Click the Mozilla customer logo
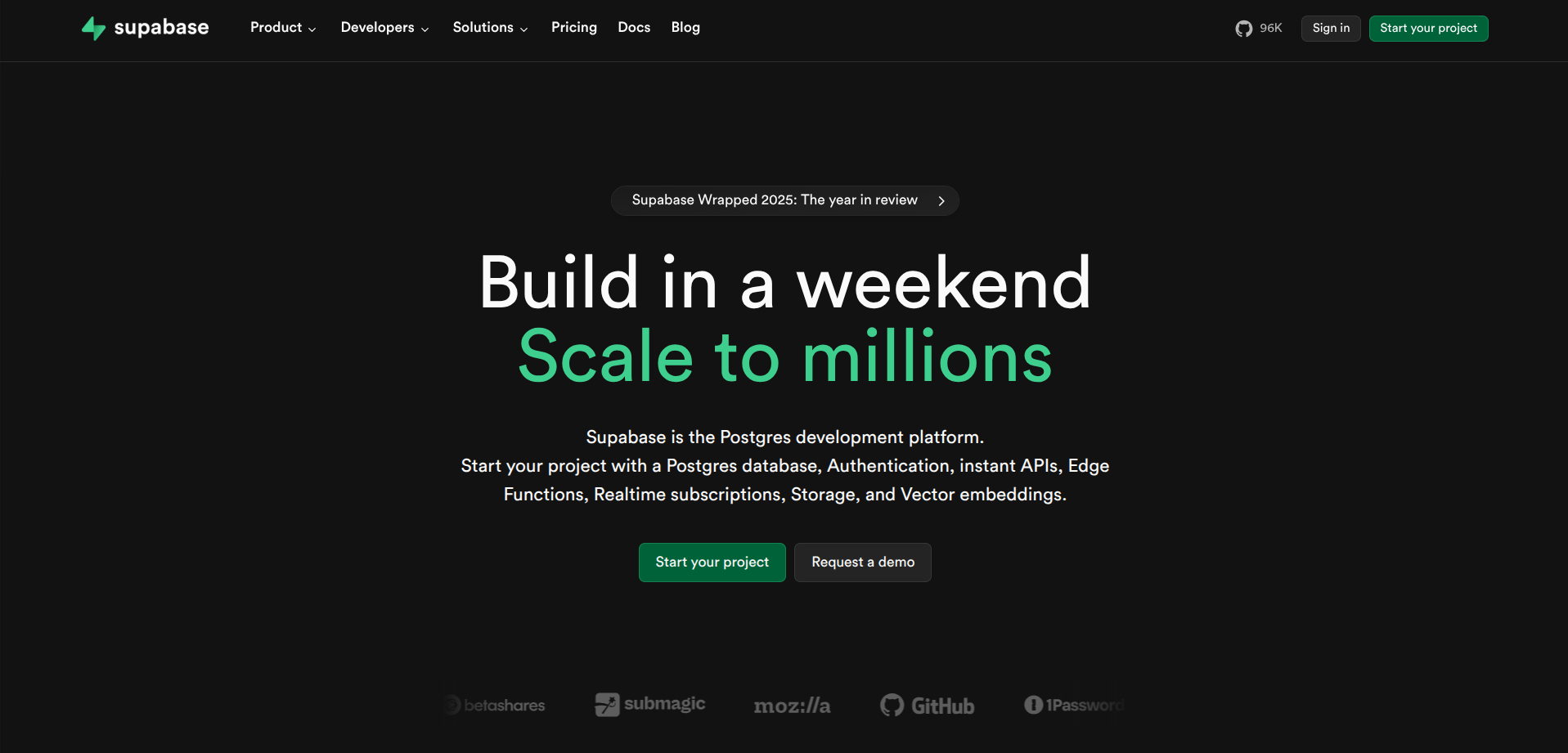The image size is (1568, 753). pos(792,706)
